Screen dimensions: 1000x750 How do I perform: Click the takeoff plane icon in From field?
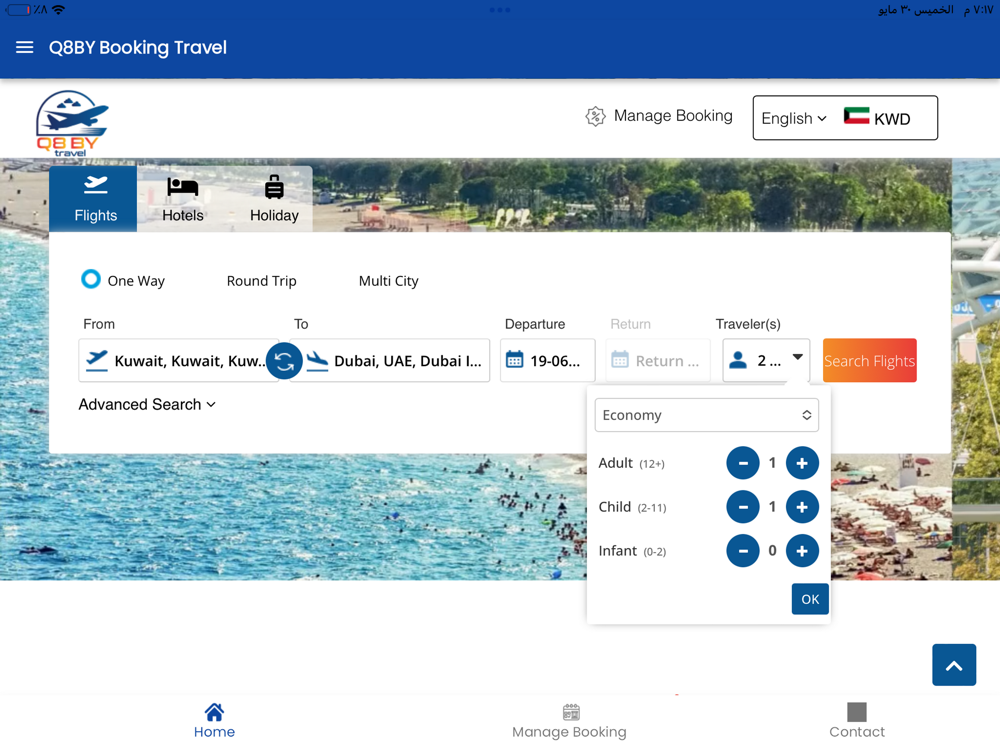tap(97, 360)
